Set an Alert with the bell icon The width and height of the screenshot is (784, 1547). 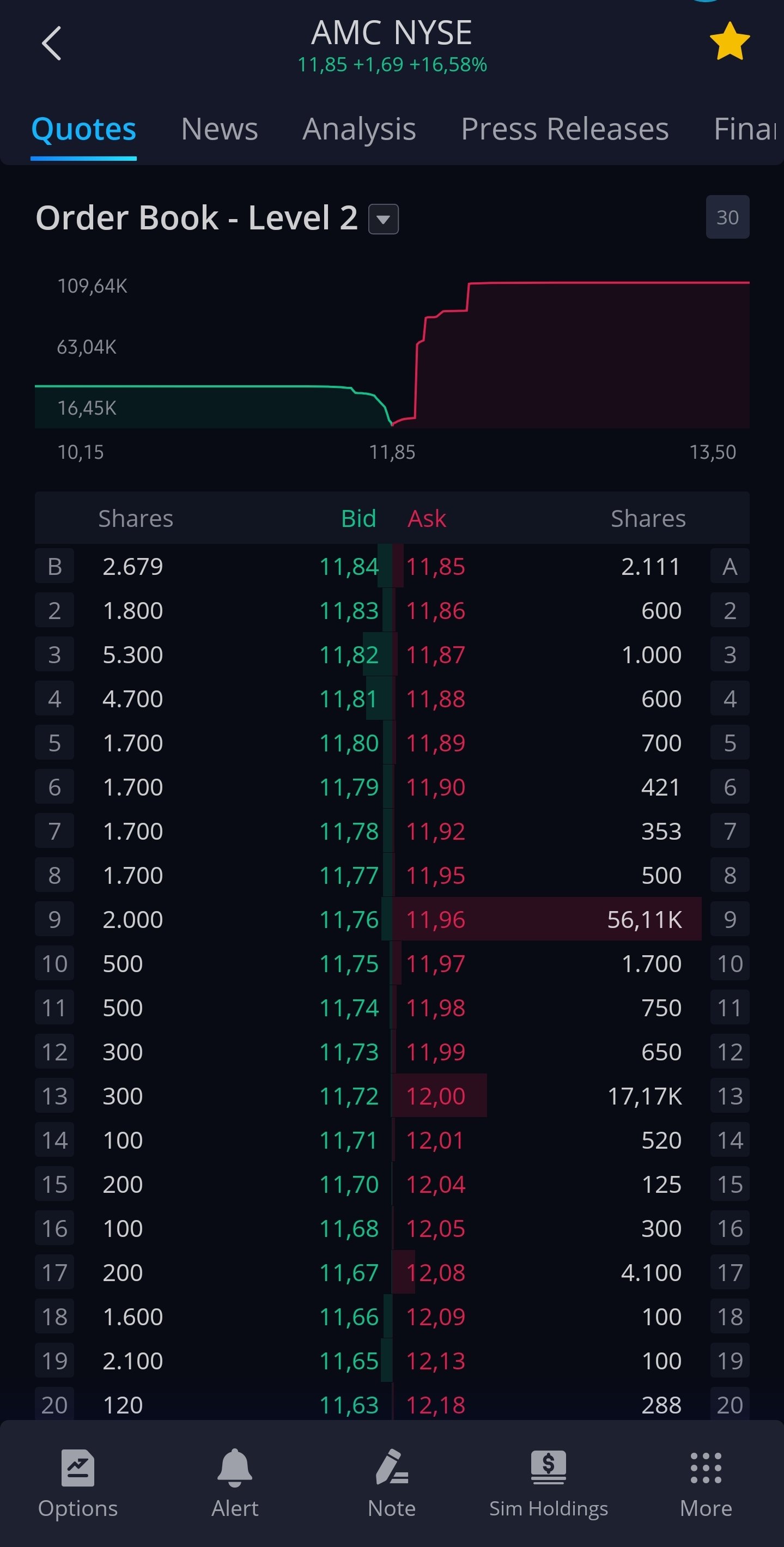point(235,1468)
